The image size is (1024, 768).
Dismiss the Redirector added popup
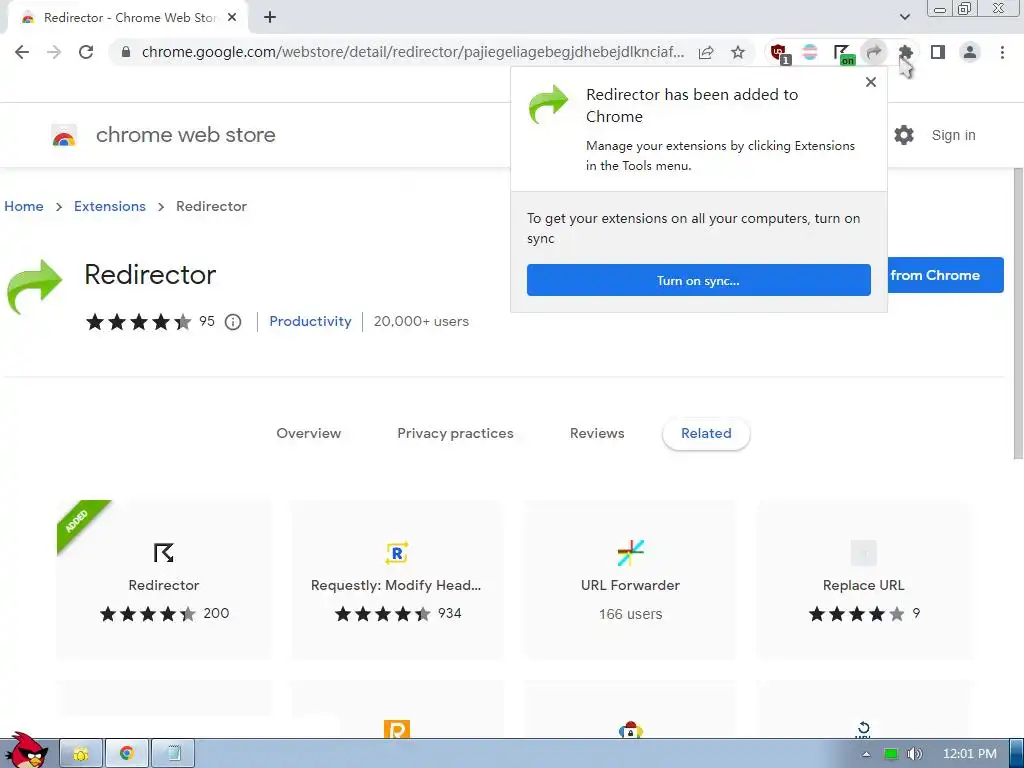tap(871, 82)
